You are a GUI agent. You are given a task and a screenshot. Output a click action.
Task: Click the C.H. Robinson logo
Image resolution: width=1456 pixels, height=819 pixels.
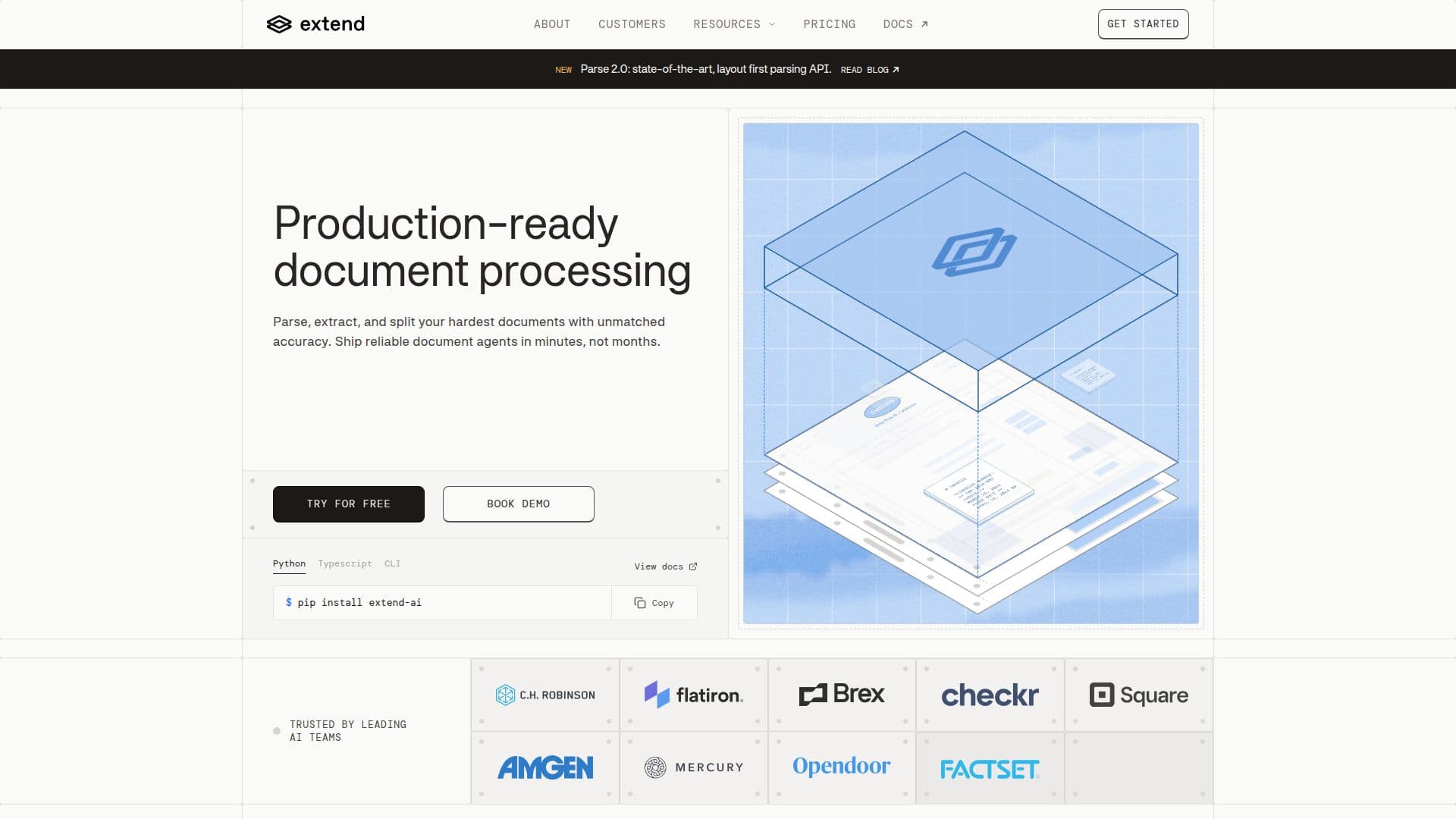pos(545,695)
